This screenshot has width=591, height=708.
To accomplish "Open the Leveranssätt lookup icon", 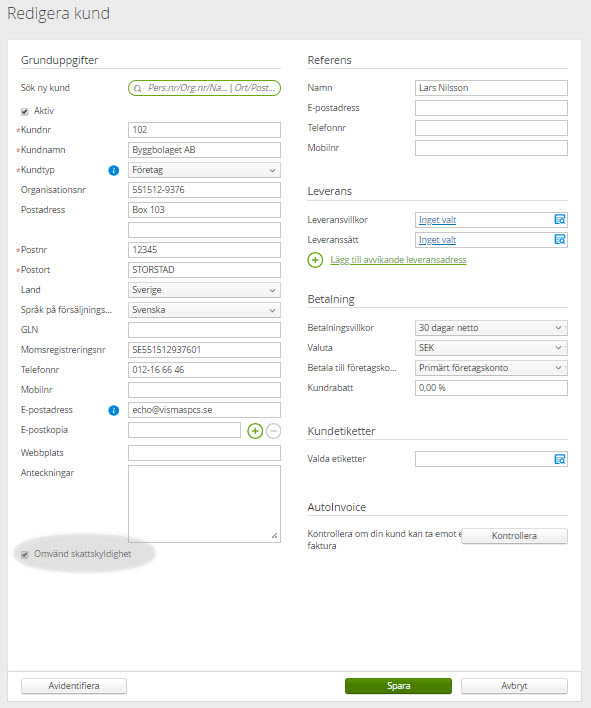I will [560, 239].
